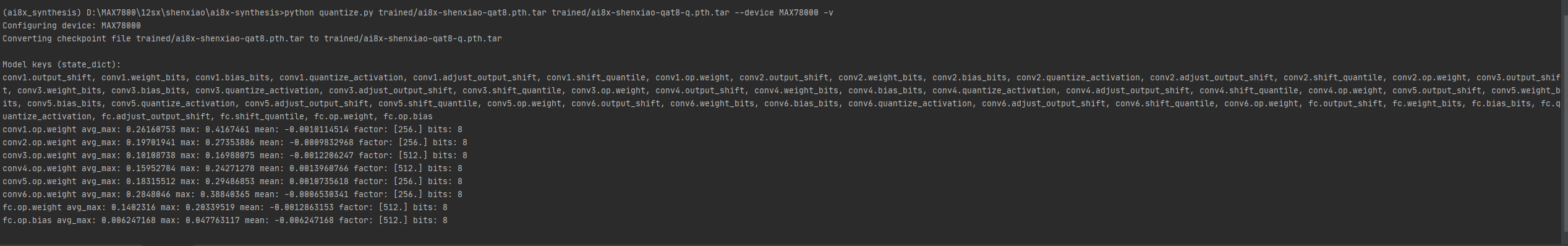Image resolution: width=1568 pixels, height=246 pixels.
Task: Click the conv4.op.weight avg_max statistics line
Action: point(232,168)
